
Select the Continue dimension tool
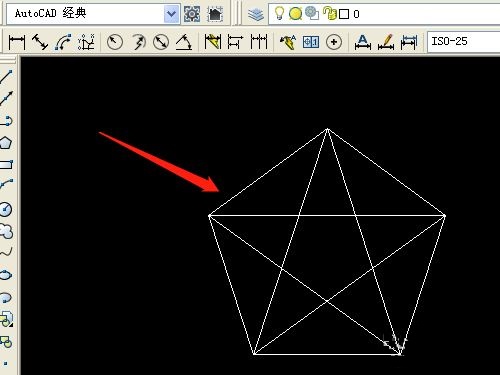pos(259,42)
